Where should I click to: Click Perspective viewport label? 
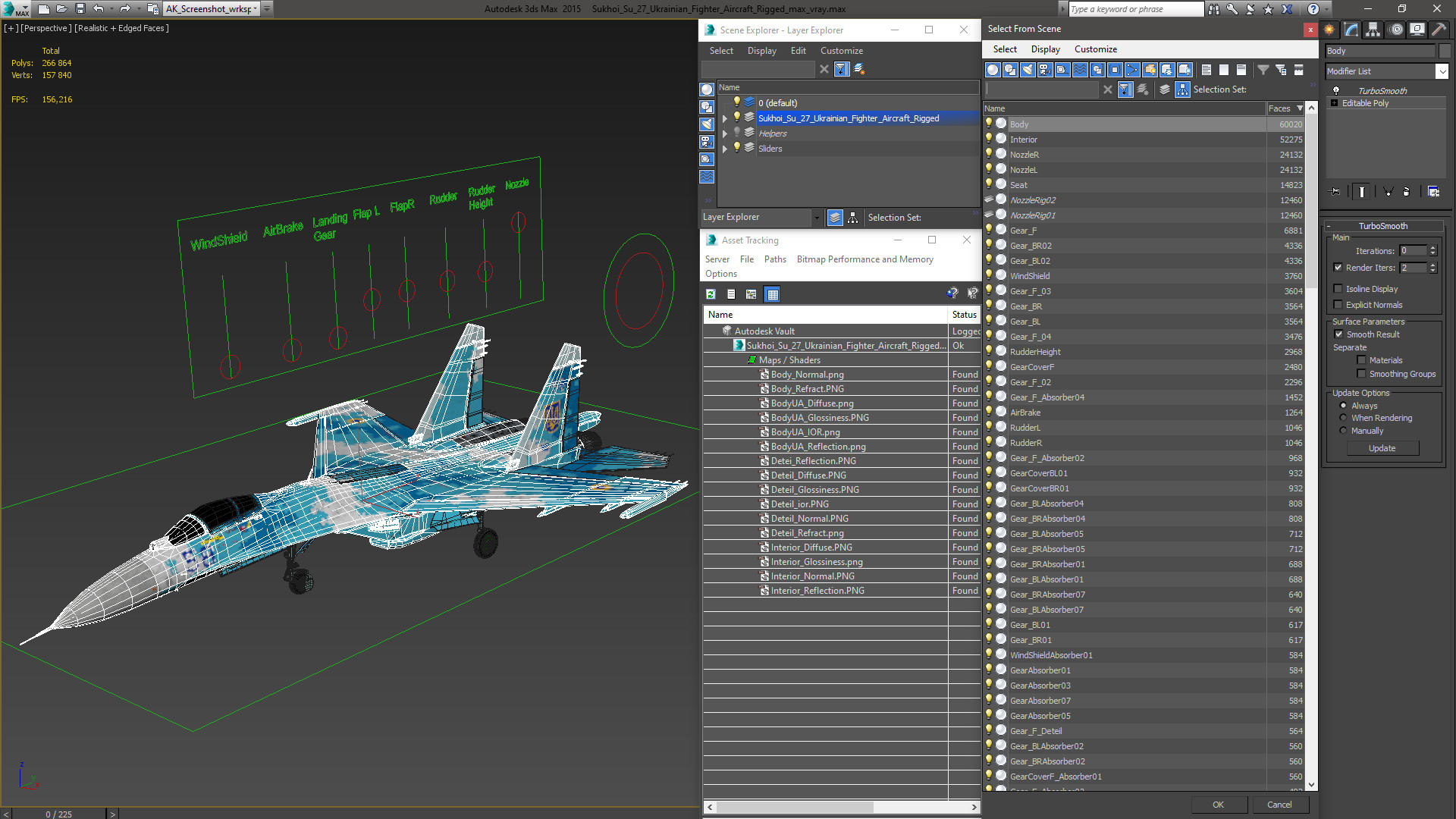(x=45, y=28)
